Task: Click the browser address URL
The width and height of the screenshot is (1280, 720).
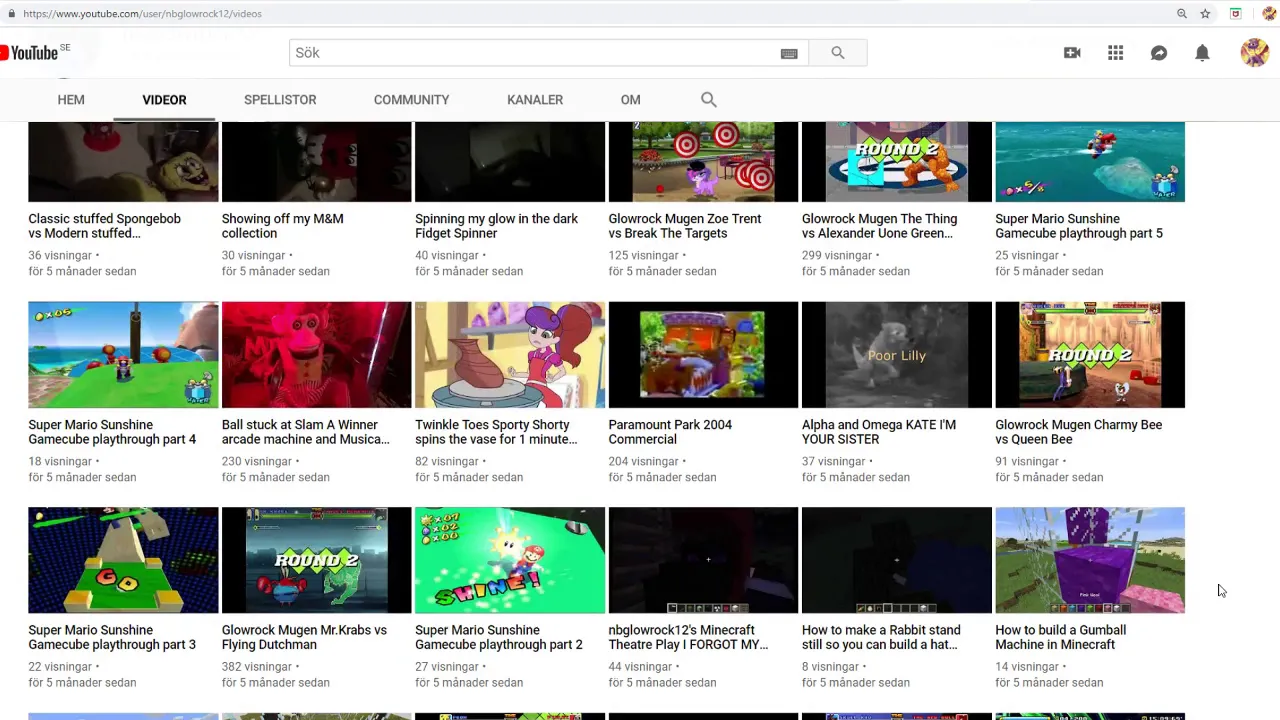Action: pyautogui.click(x=142, y=14)
